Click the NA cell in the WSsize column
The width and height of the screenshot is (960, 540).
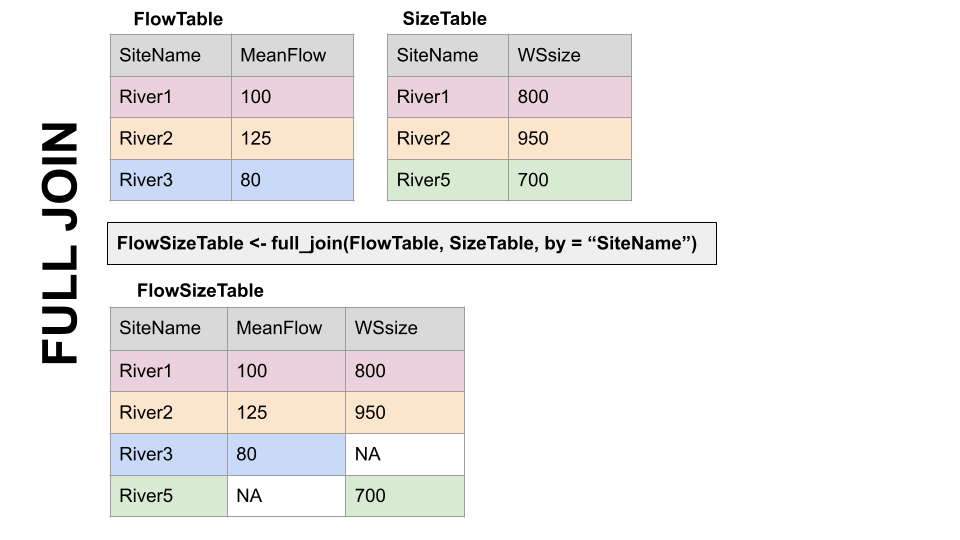point(405,454)
